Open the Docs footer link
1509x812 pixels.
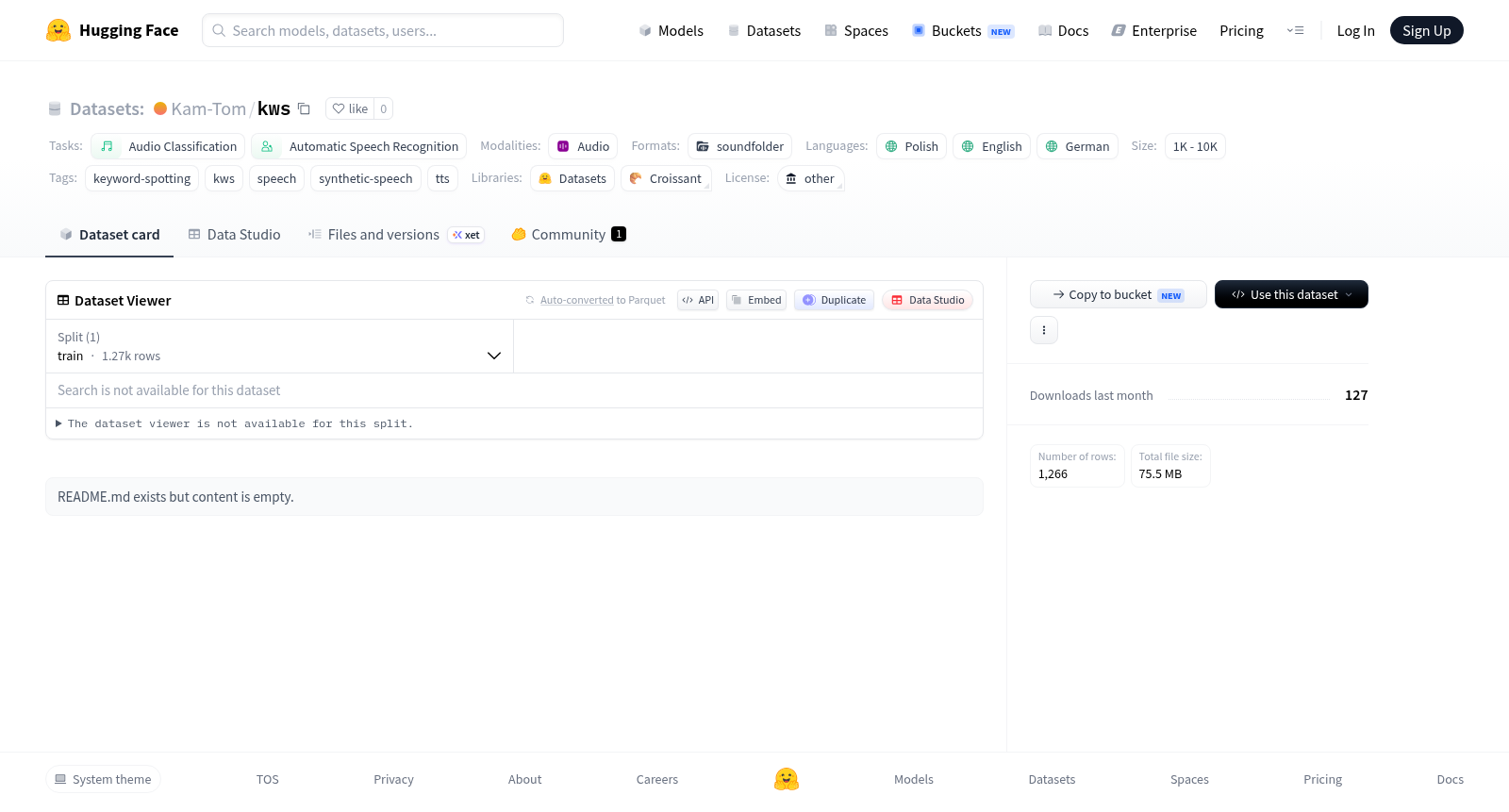[x=1450, y=779]
